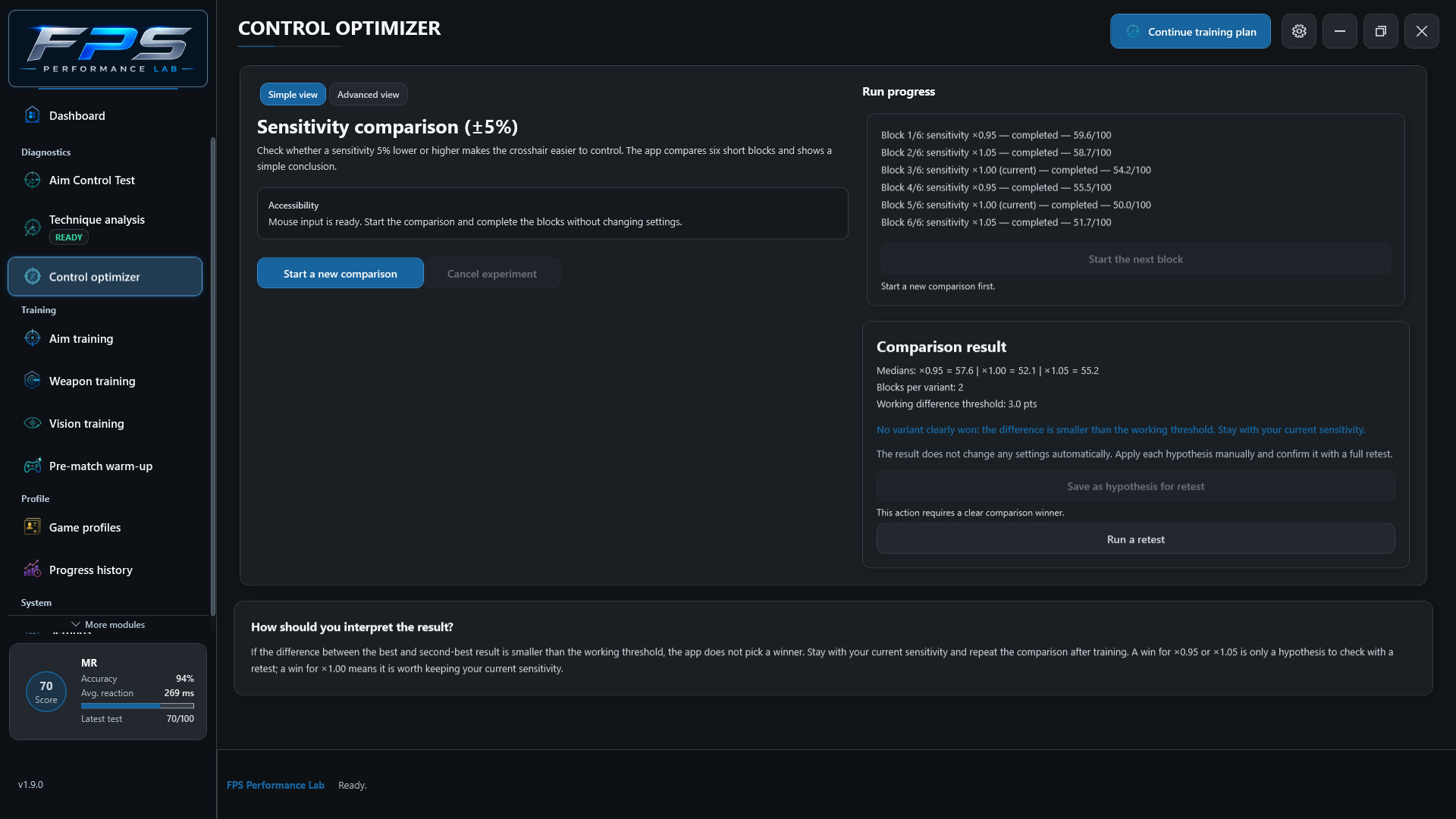Open settings via the gear icon
Screen dimensions: 1456x819
tap(1299, 31)
